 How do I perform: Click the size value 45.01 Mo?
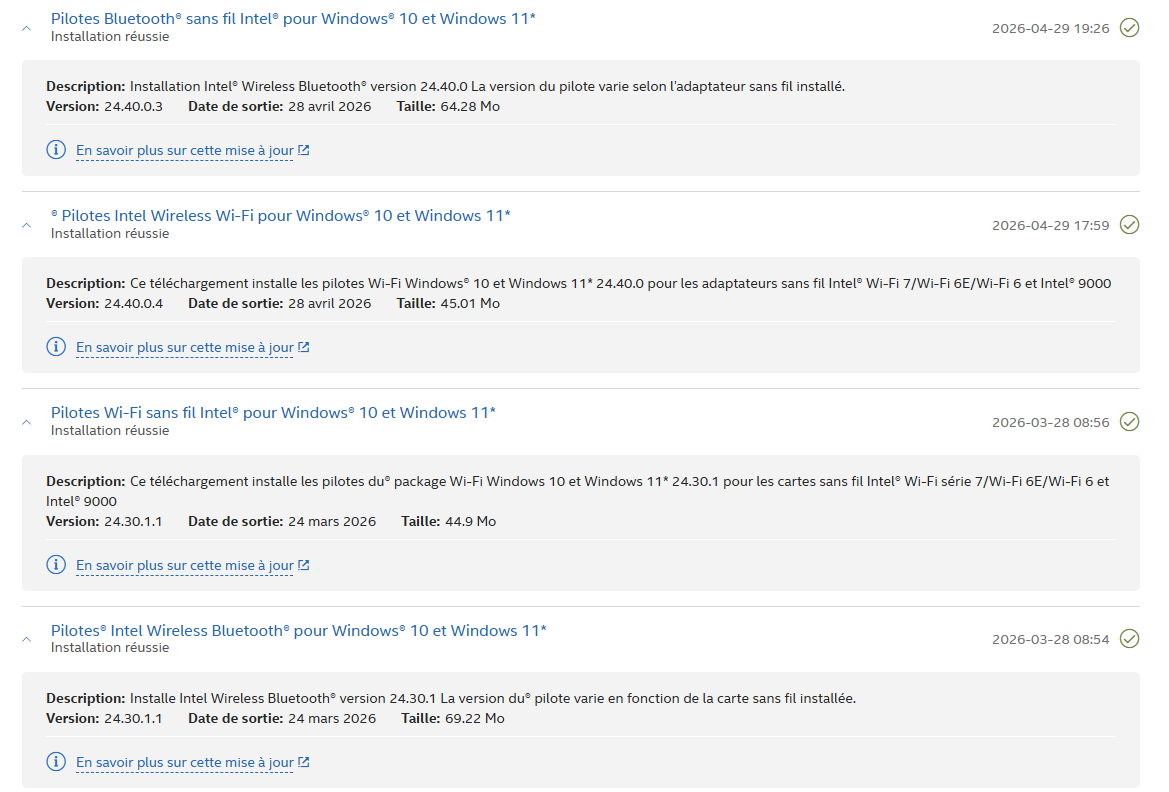pos(470,304)
